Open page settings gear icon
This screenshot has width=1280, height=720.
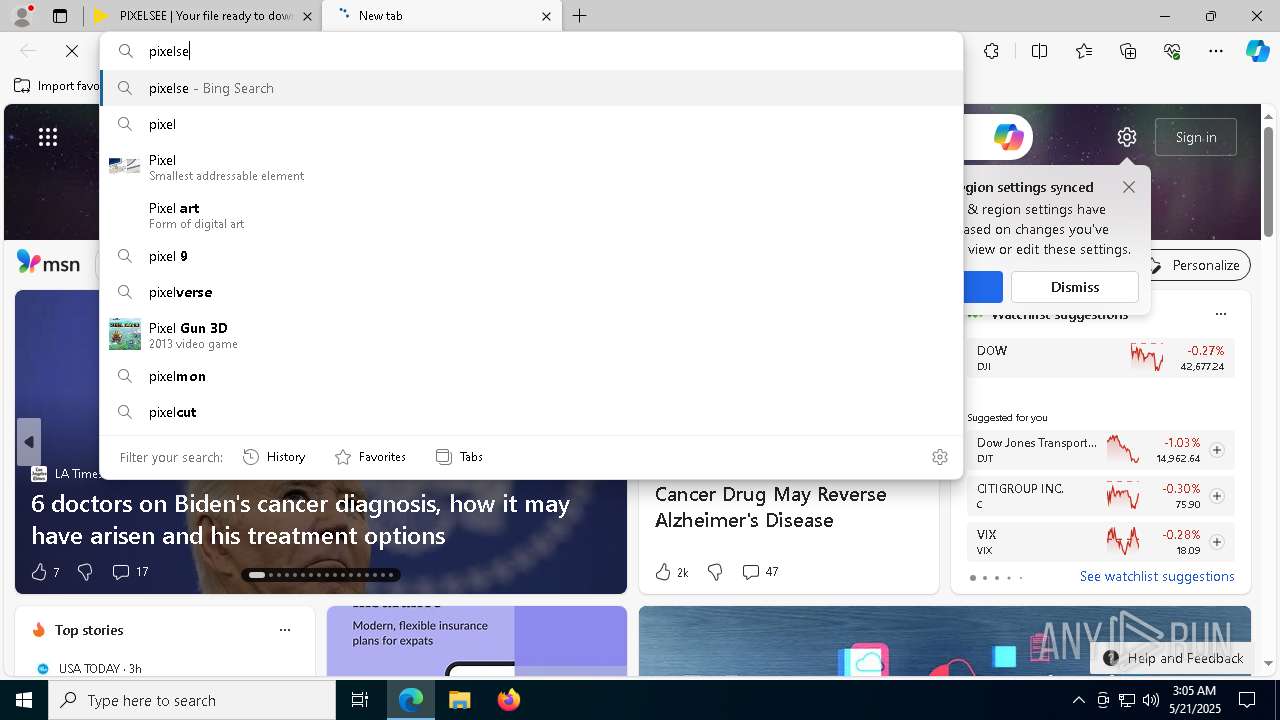(1127, 137)
